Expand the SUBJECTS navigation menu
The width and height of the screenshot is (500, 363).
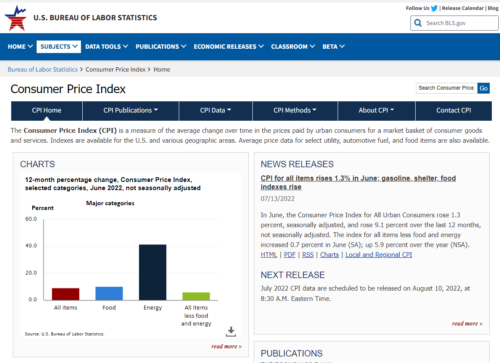point(59,46)
